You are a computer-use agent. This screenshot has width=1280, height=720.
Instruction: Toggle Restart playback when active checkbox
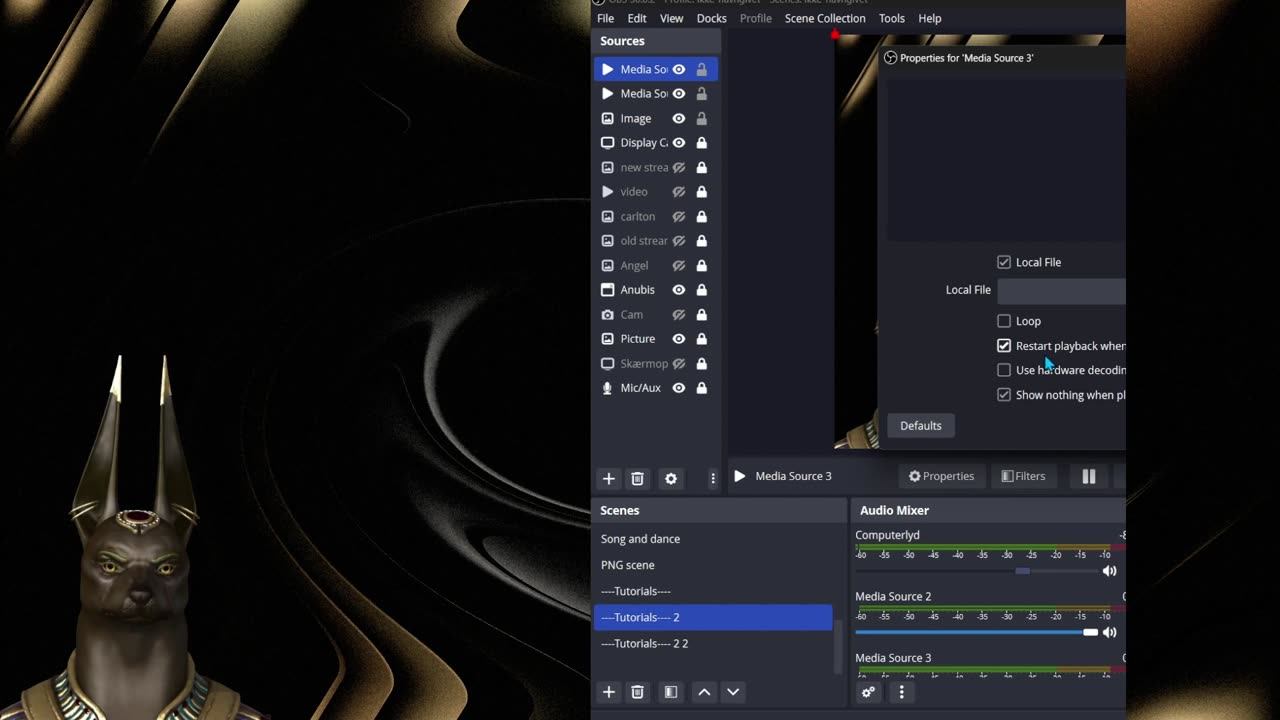(1004, 346)
